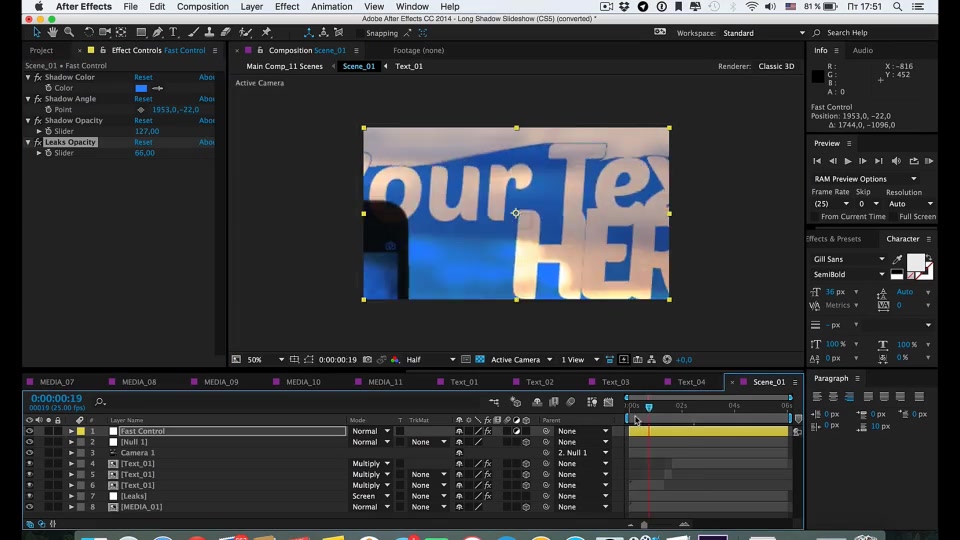Pick font color with the eyedropper icon
The image size is (960, 540).
pos(898,260)
